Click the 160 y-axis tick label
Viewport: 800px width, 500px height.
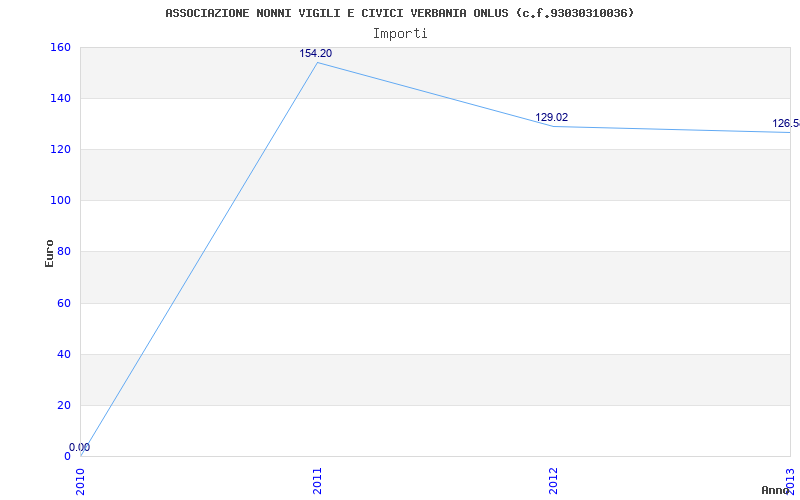pyautogui.click(x=60, y=47)
